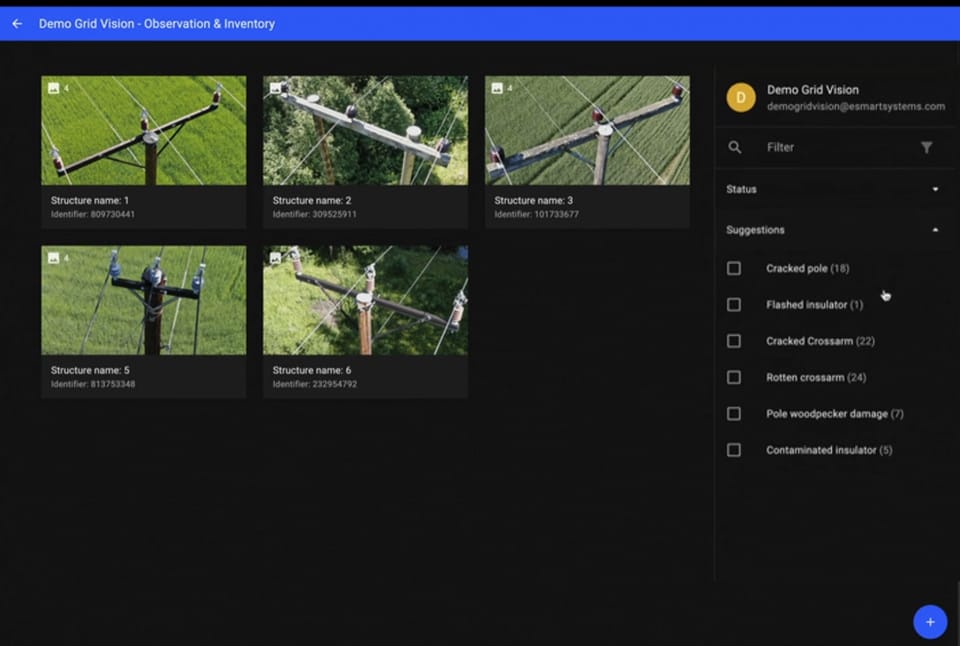The height and width of the screenshot is (646, 960).
Task: Open the funnel filter icon on the right
Action: point(928,147)
